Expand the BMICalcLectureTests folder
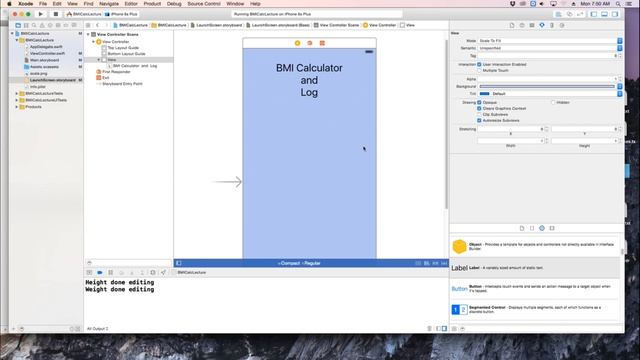Image resolution: width=640 pixels, height=360 pixels. tap(17, 93)
